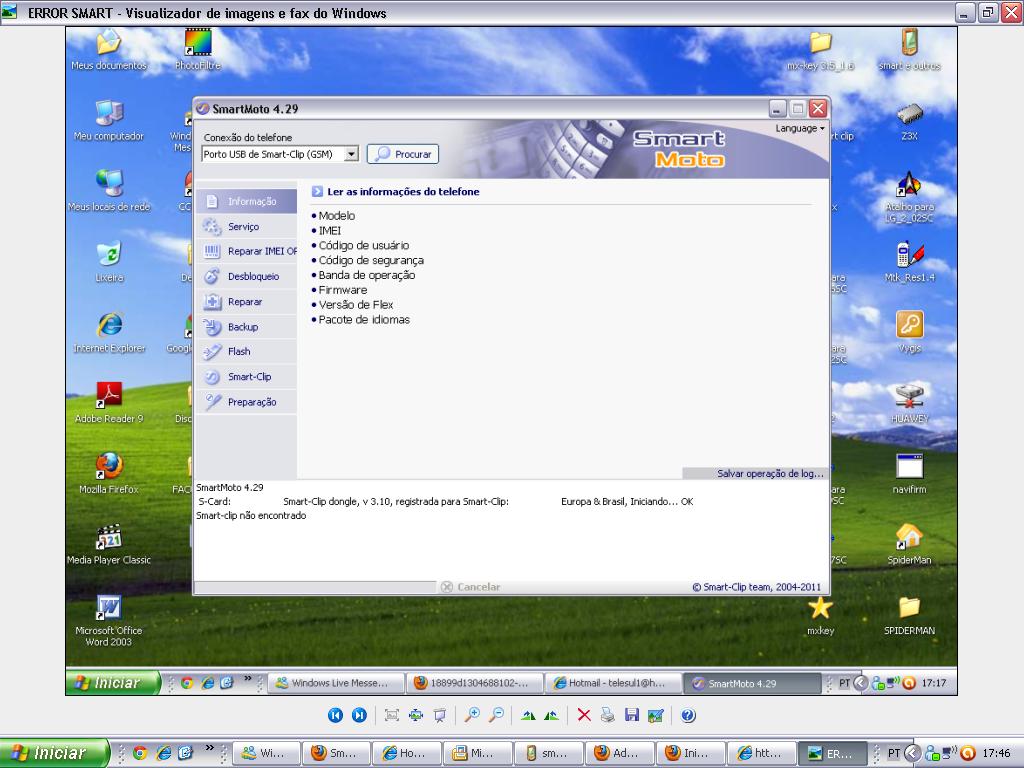
Task: Open the Reparar section with the plus icon
Action: click(247, 302)
